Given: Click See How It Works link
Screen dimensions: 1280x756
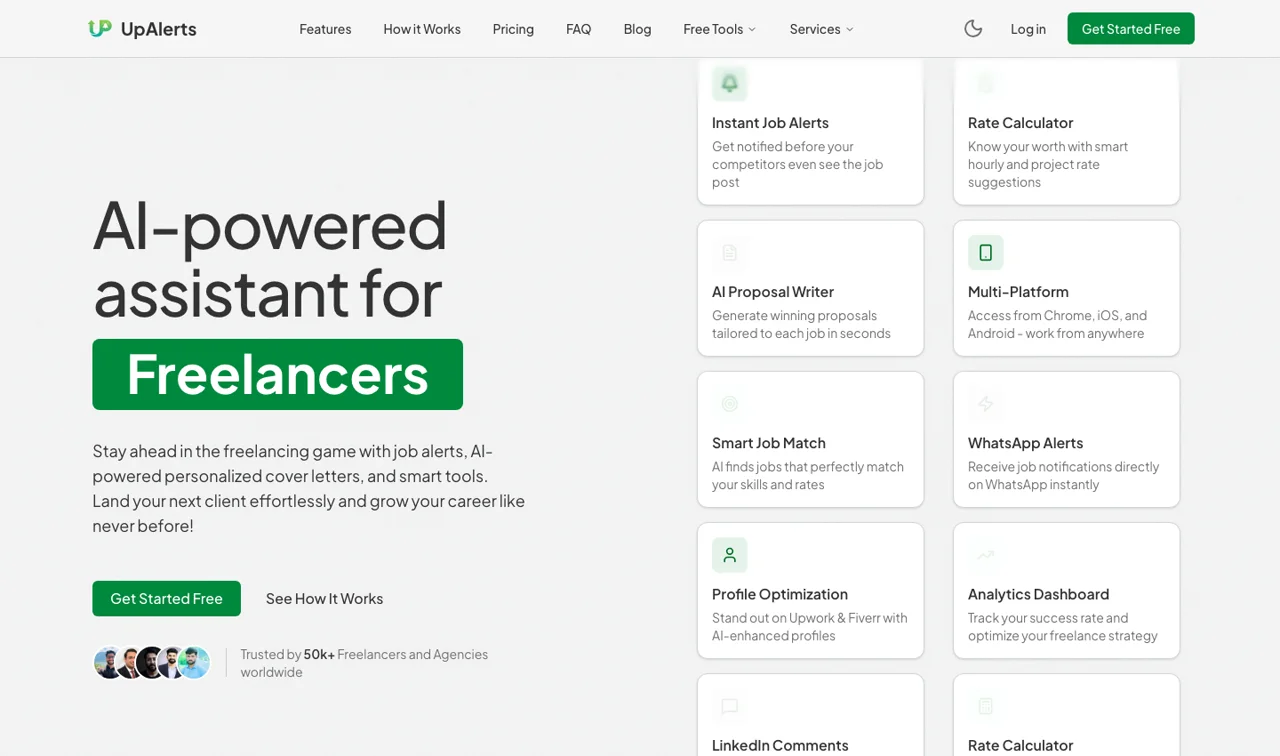Looking at the screenshot, I should 324,599.
